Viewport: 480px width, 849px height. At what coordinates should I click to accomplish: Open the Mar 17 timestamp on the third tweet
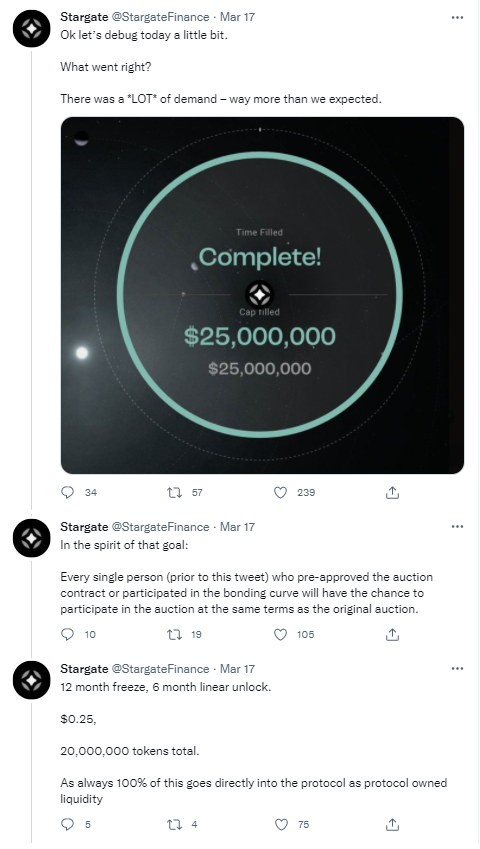tap(237, 669)
